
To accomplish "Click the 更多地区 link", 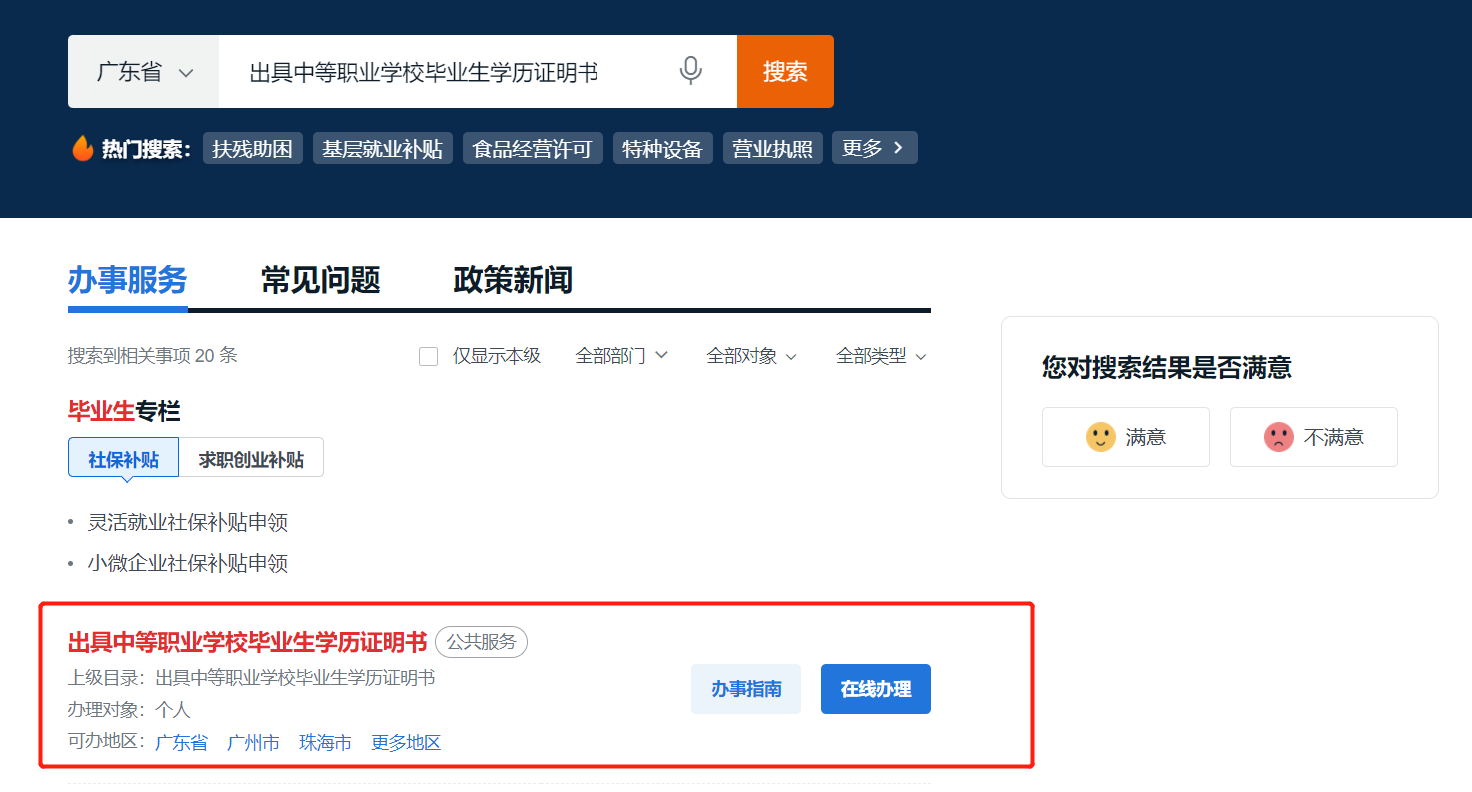I will point(405,742).
